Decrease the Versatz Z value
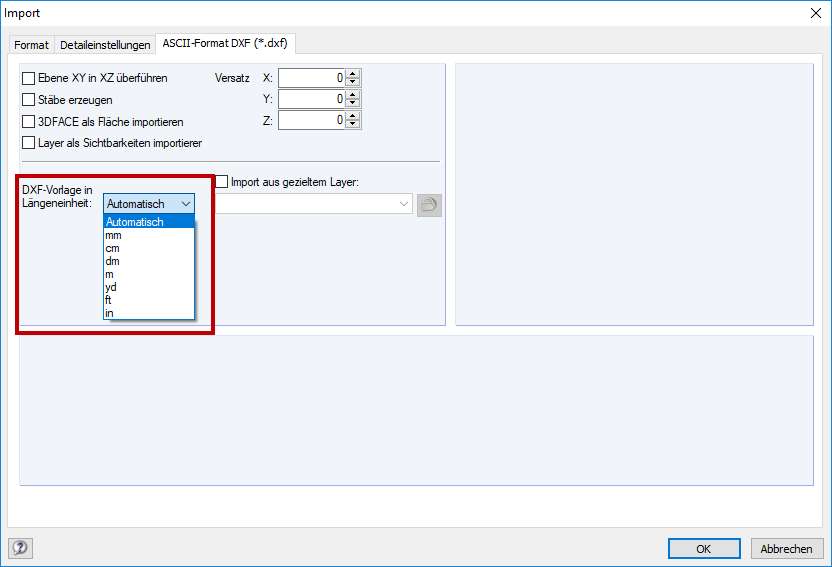 [353, 125]
